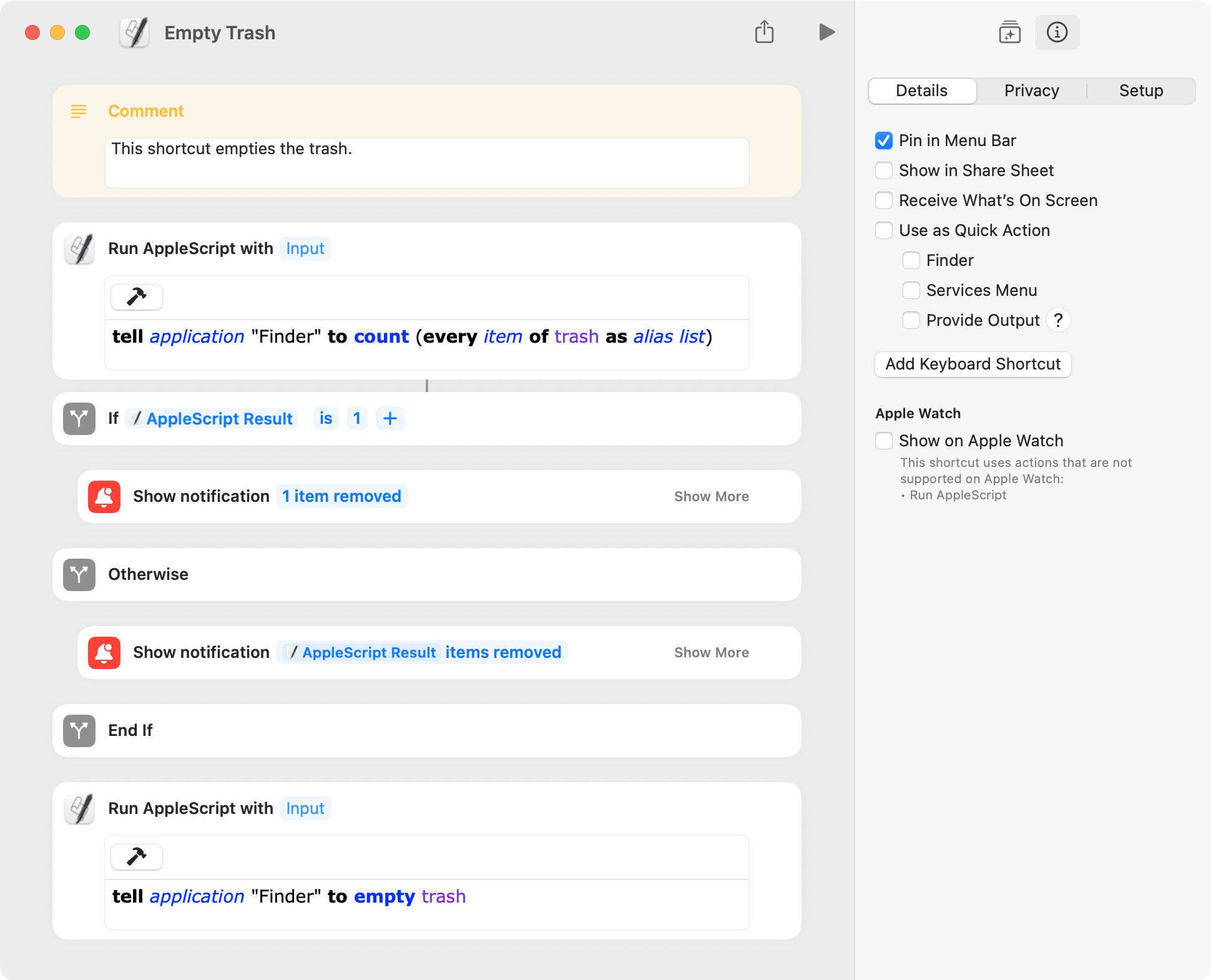Edit the comment text field

click(427, 162)
